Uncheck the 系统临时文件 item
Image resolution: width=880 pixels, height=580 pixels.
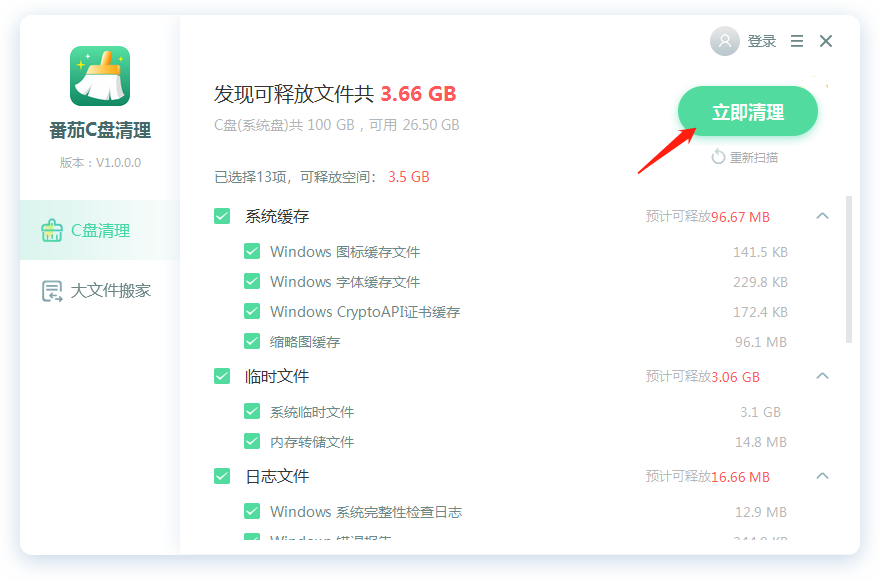tap(252, 411)
